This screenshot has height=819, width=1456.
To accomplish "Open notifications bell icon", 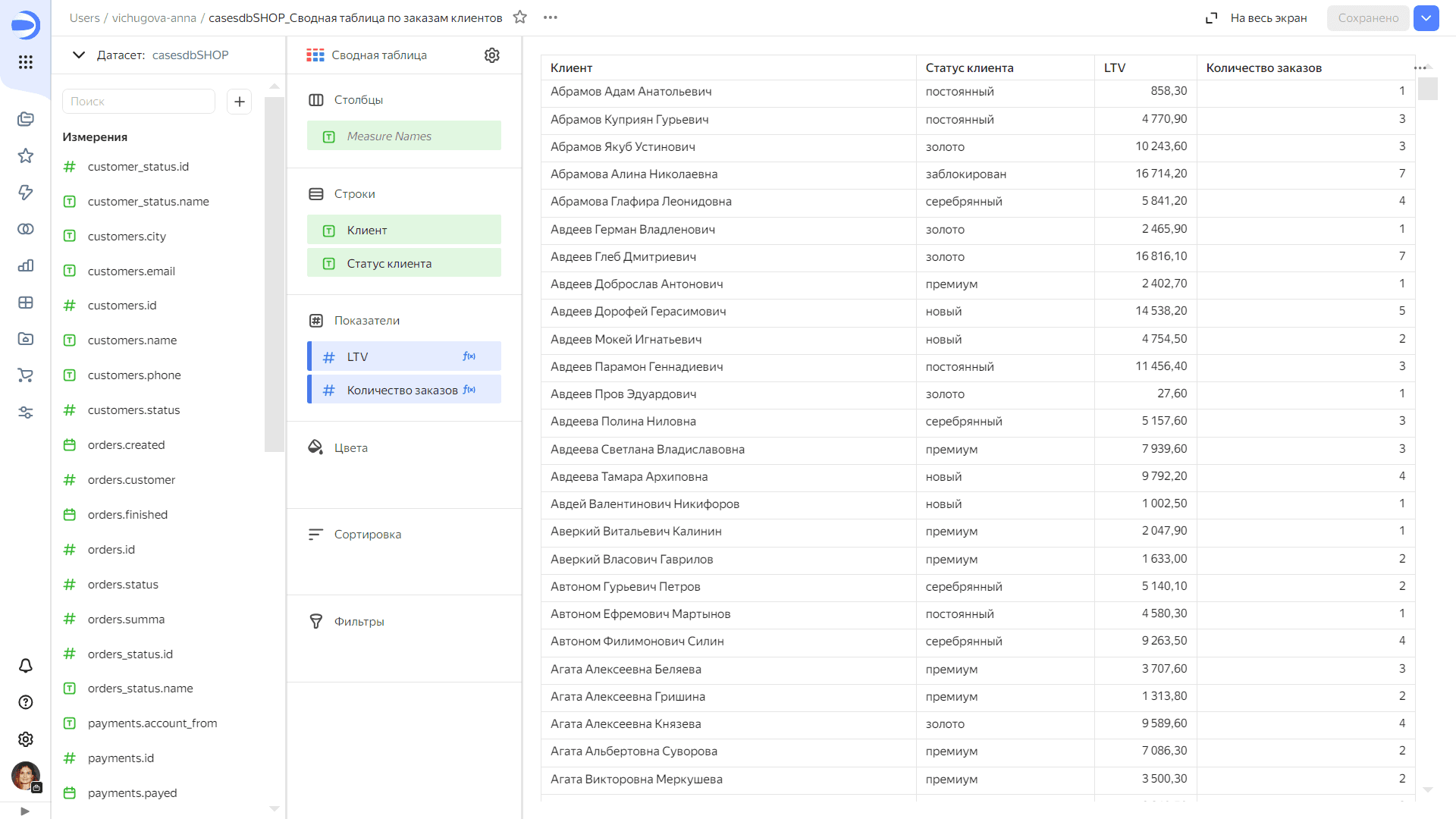I will (x=25, y=665).
